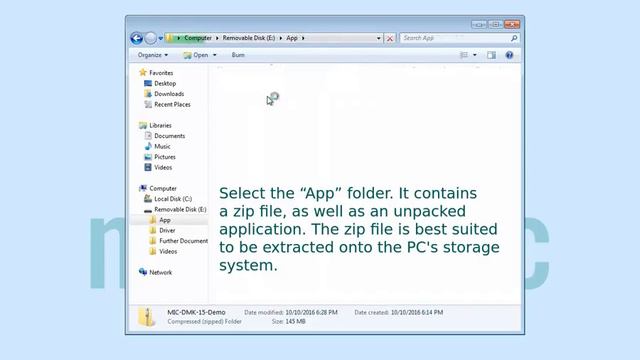Toggle the preview pane icon
Screen dimensions: 640x360
click(491, 55)
